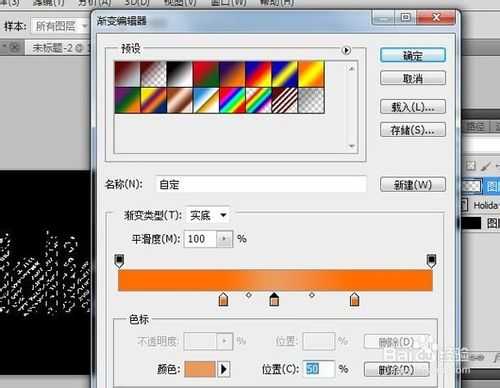
Task: Select the foreground to transparent gradient preset
Action: pos(153,74)
